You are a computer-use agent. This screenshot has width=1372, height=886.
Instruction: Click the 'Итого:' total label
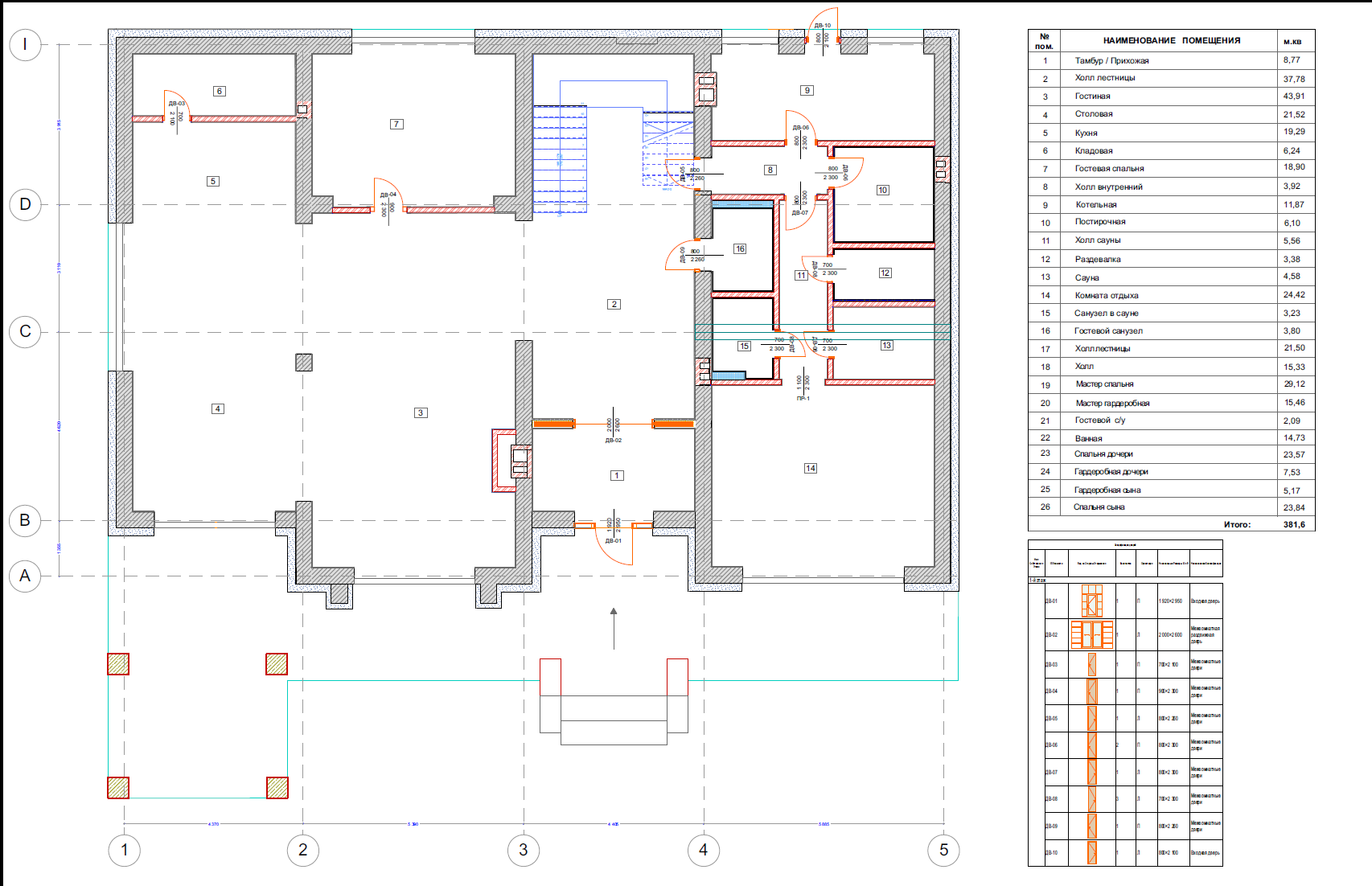click(1237, 524)
